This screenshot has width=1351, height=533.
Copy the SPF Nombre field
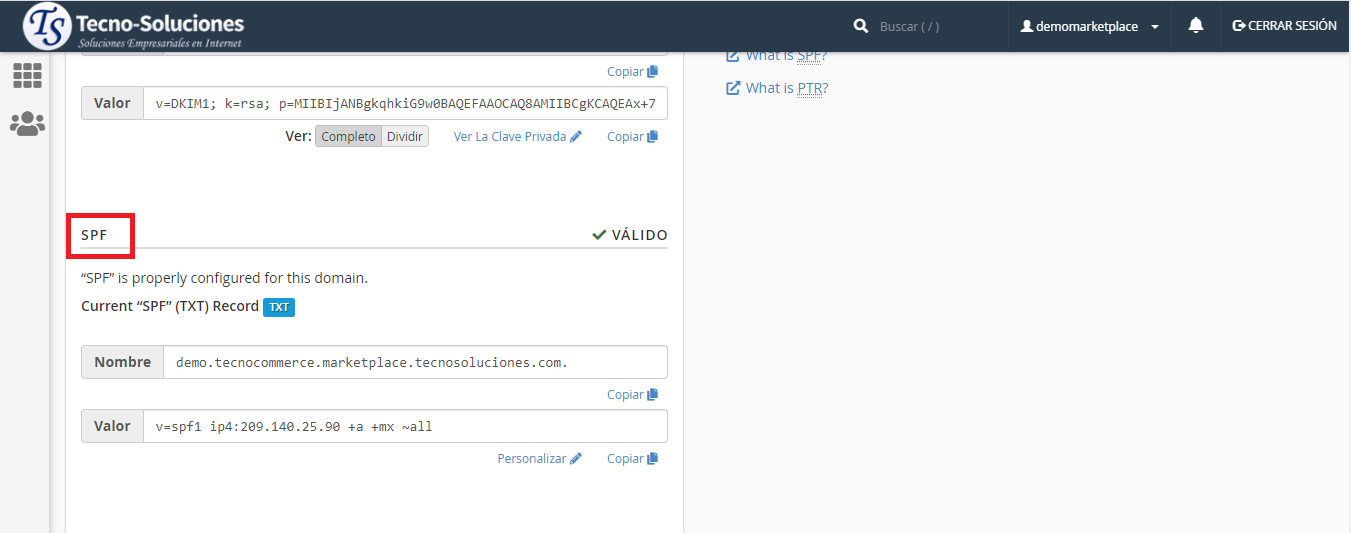point(632,395)
